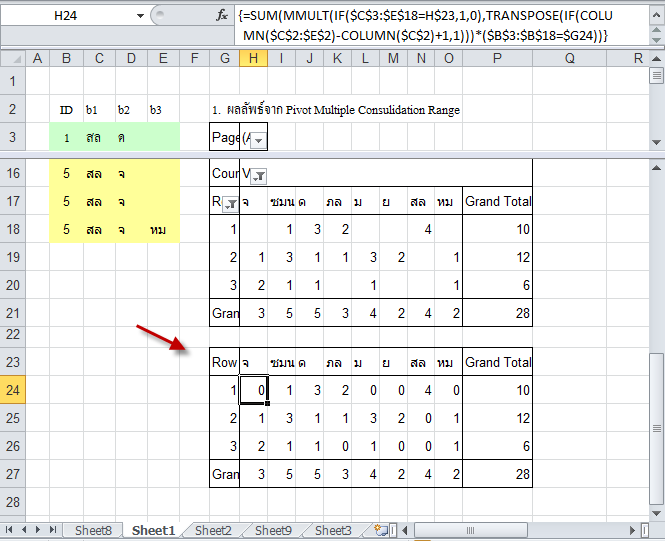This screenshot has height=541, width=665.
Task: Click the Insert Worksheet tab icon
Action: click(379, 530)
